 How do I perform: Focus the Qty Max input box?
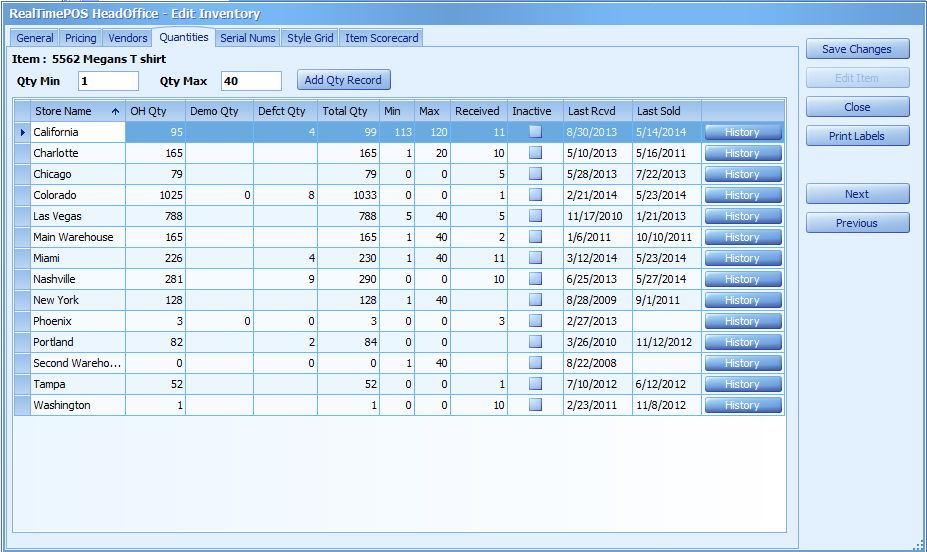click(x=251, y=81)
